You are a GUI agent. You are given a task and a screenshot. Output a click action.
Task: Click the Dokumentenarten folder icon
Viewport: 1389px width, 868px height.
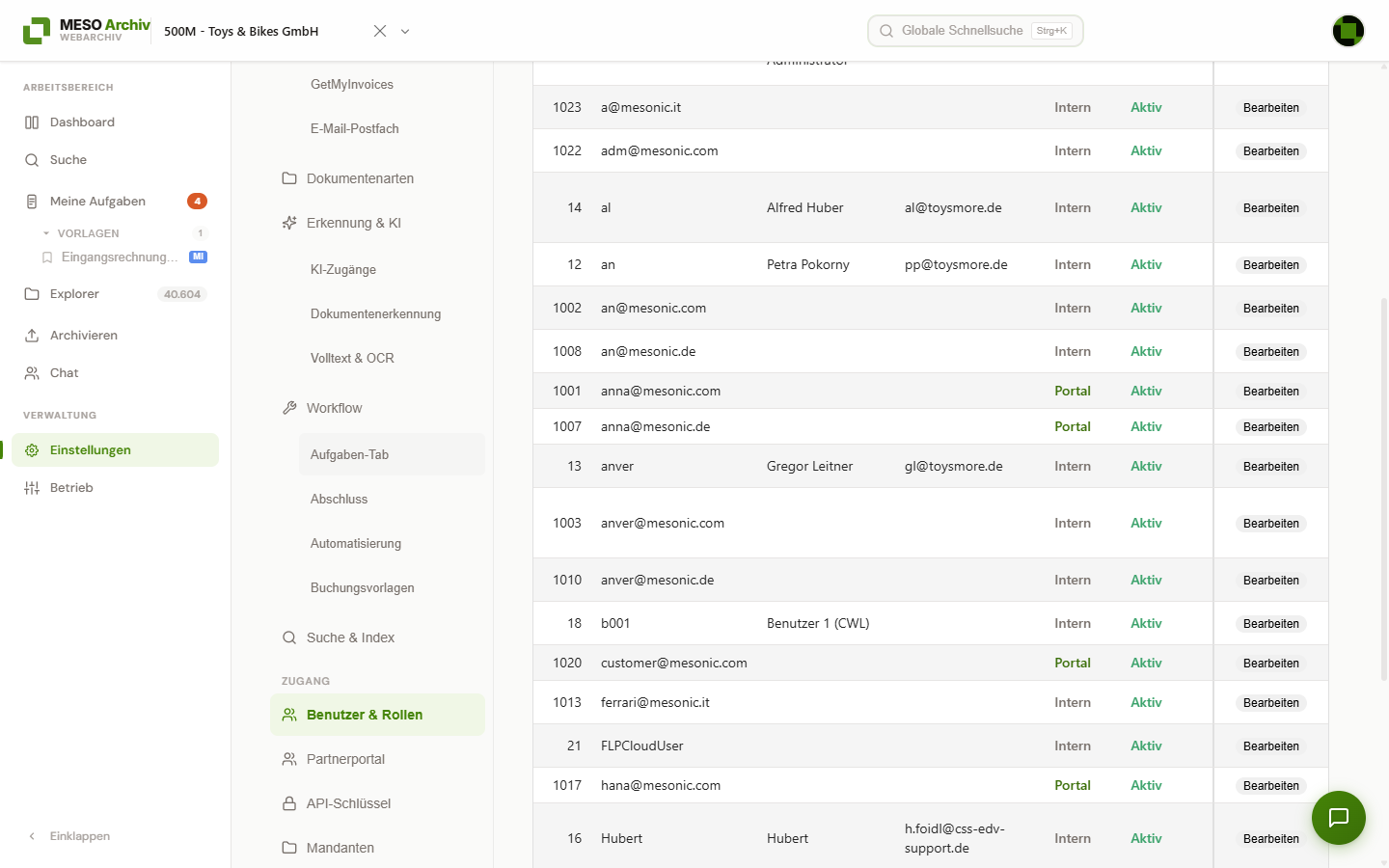(289, 178)
